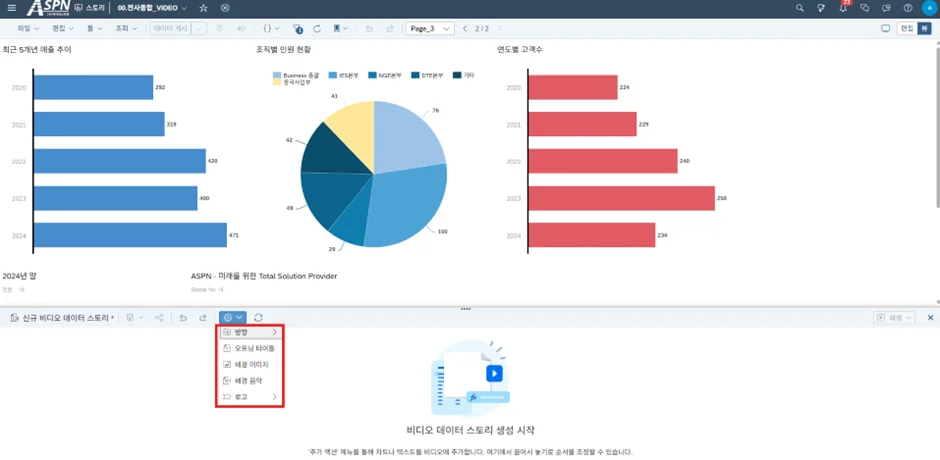Switch to 뷰 (view) mode
Viewport: 940px width, 460px height.
925,29
